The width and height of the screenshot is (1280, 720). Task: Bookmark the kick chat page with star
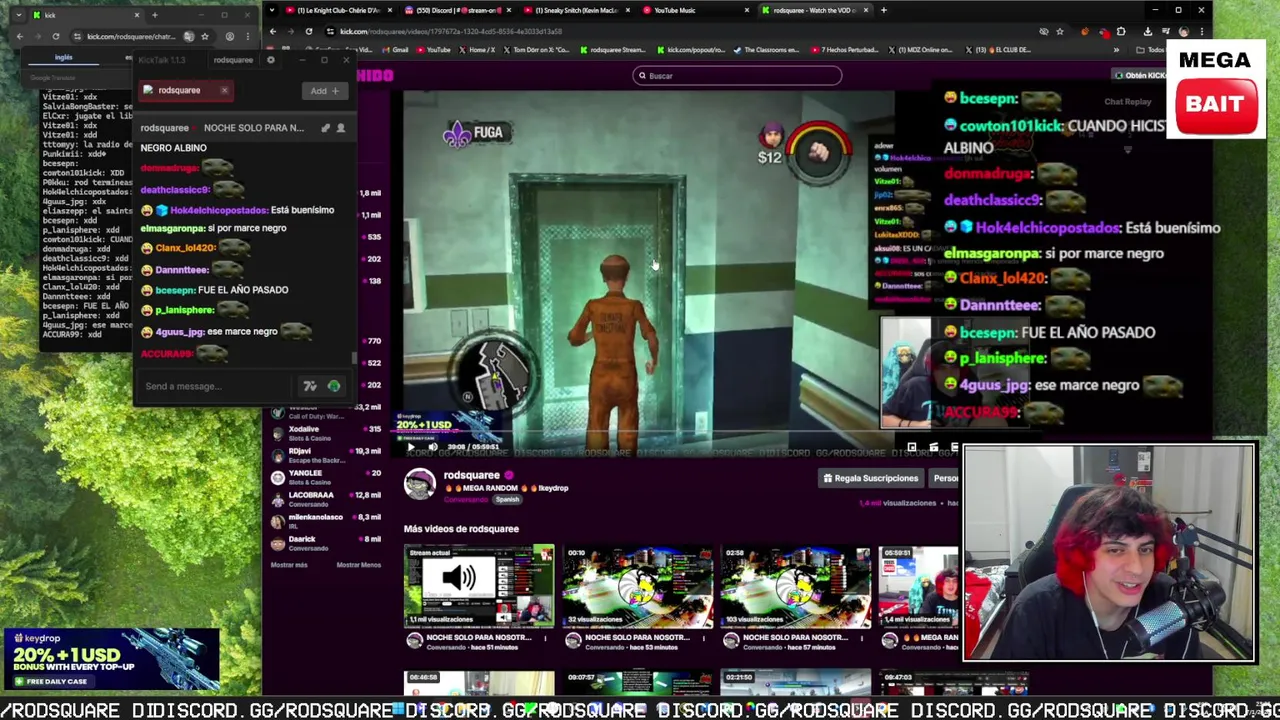204,36
